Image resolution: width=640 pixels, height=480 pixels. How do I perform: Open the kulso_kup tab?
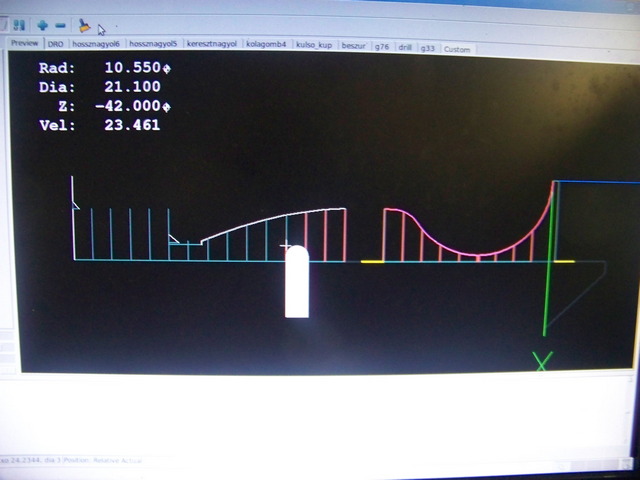tap(316, 46)
